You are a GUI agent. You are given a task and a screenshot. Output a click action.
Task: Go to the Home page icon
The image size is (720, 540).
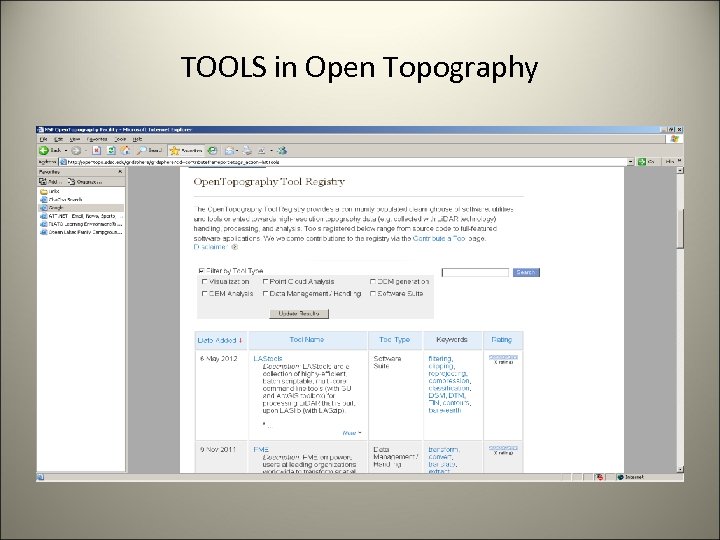[125, 150]
